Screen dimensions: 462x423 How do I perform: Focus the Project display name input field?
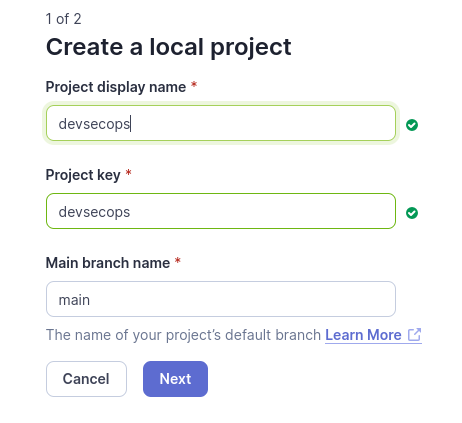click(221, 123)
